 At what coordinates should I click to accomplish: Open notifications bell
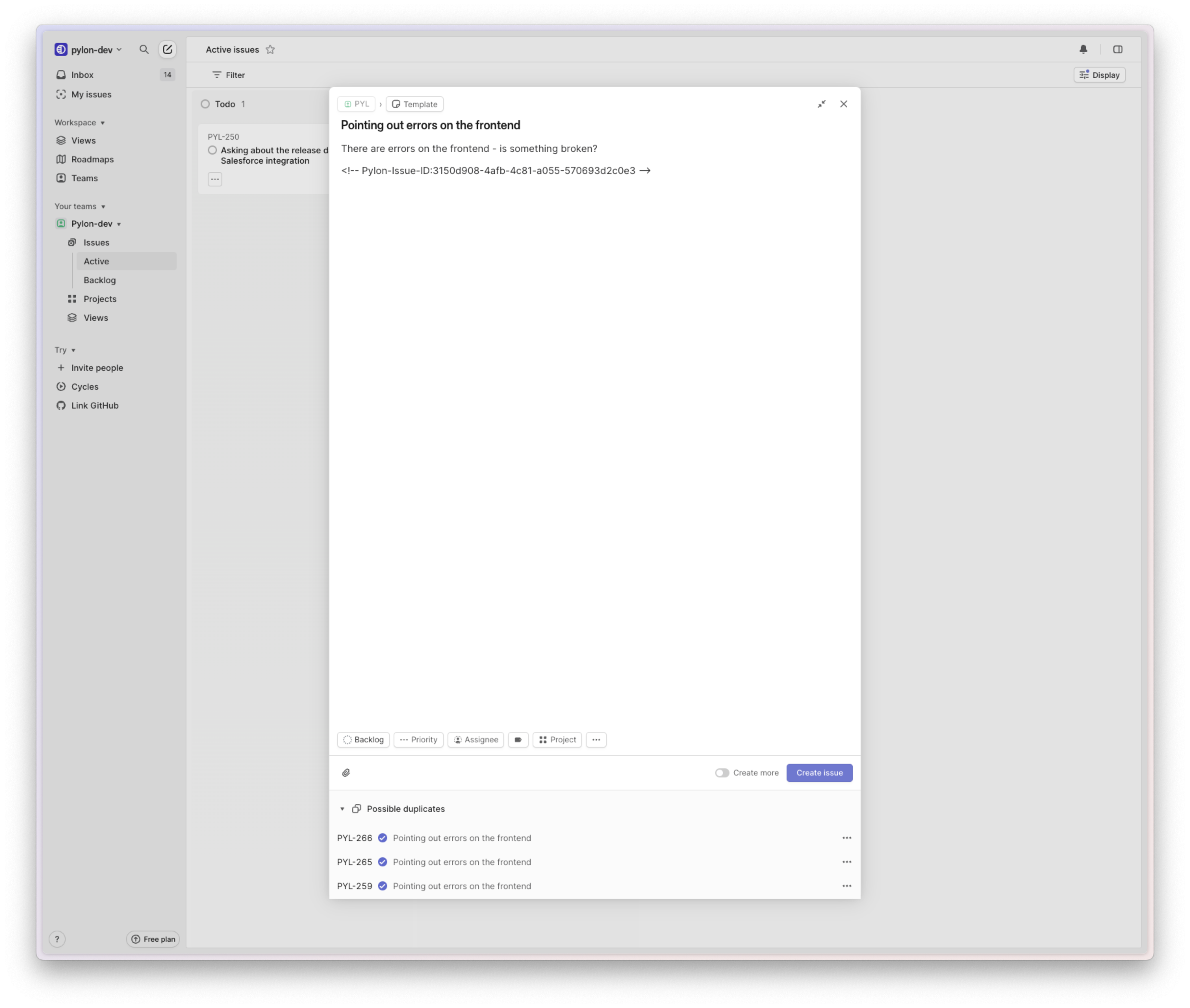[x=1084, y=49]
